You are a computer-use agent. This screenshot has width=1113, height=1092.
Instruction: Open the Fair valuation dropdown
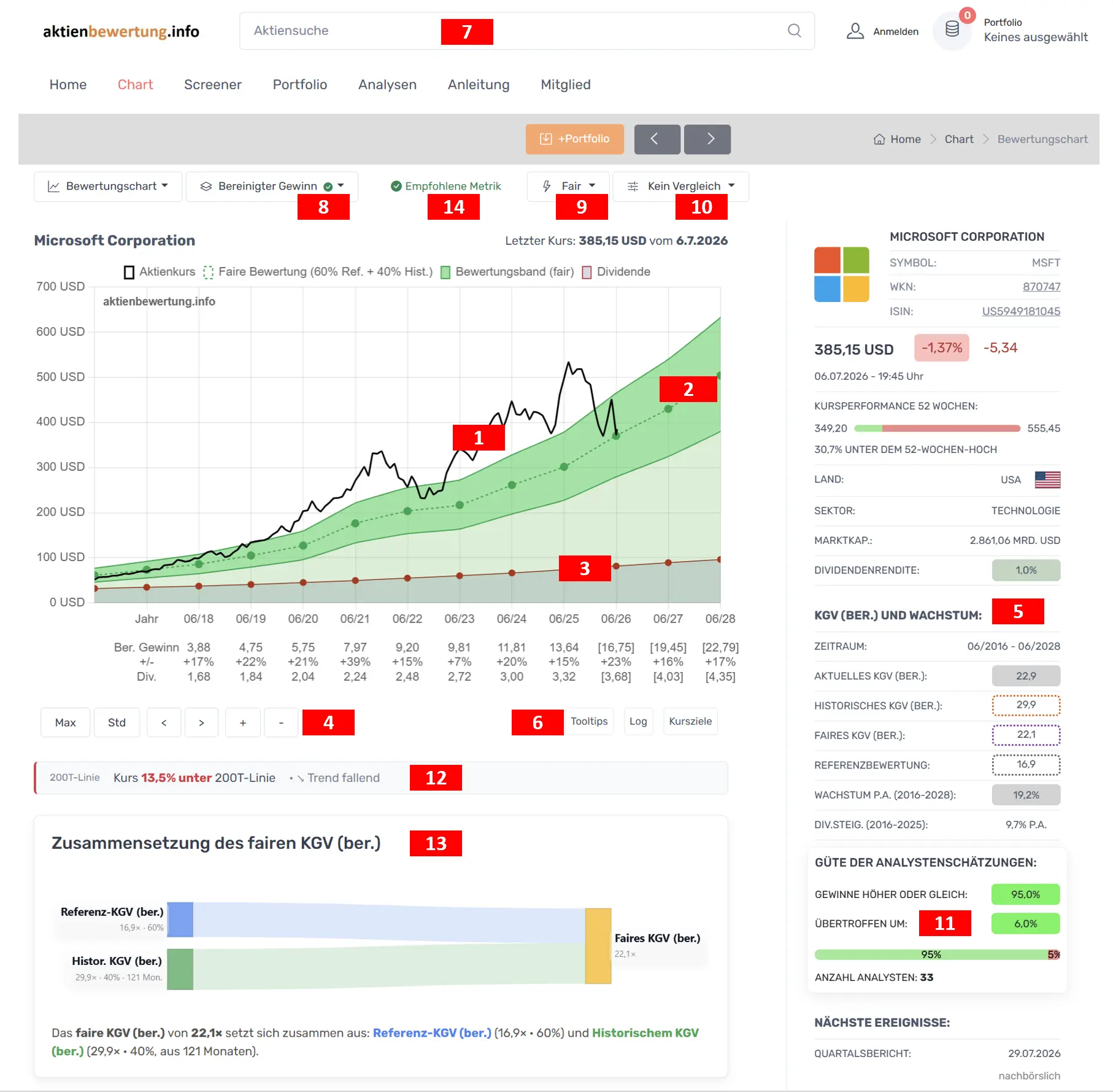pos(568,186)
